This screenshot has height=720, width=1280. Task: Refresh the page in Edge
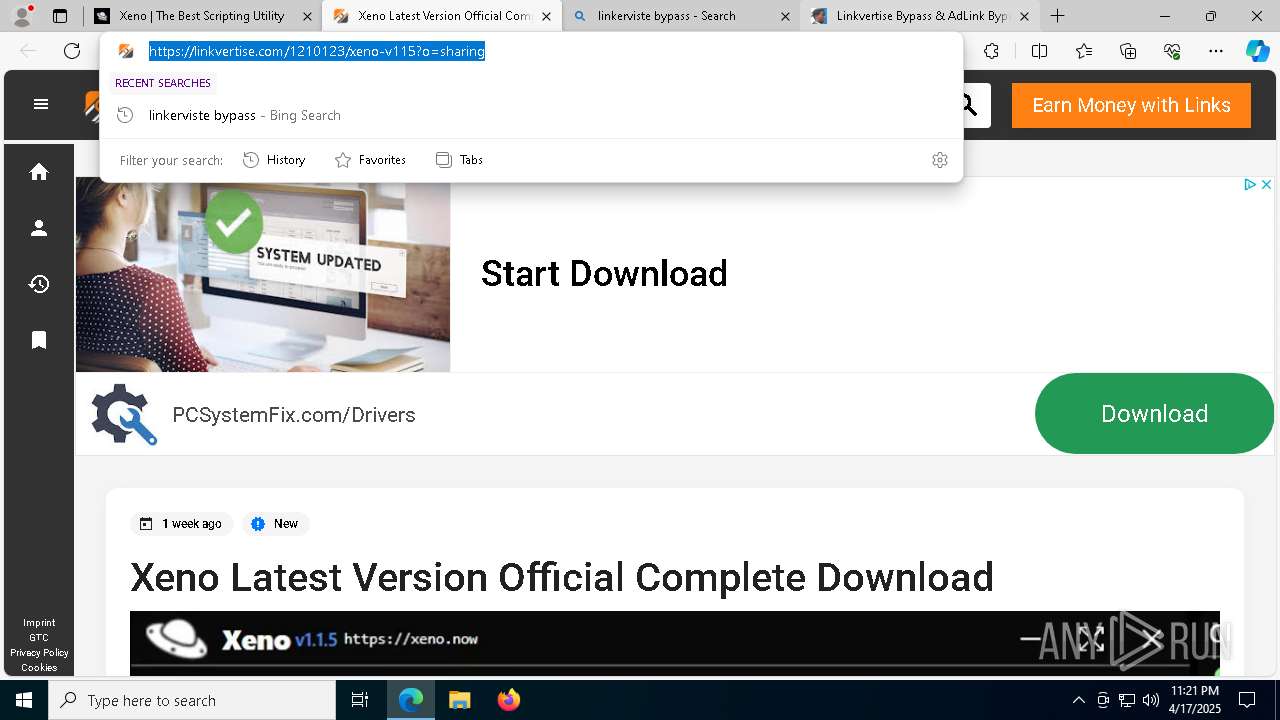72,51
